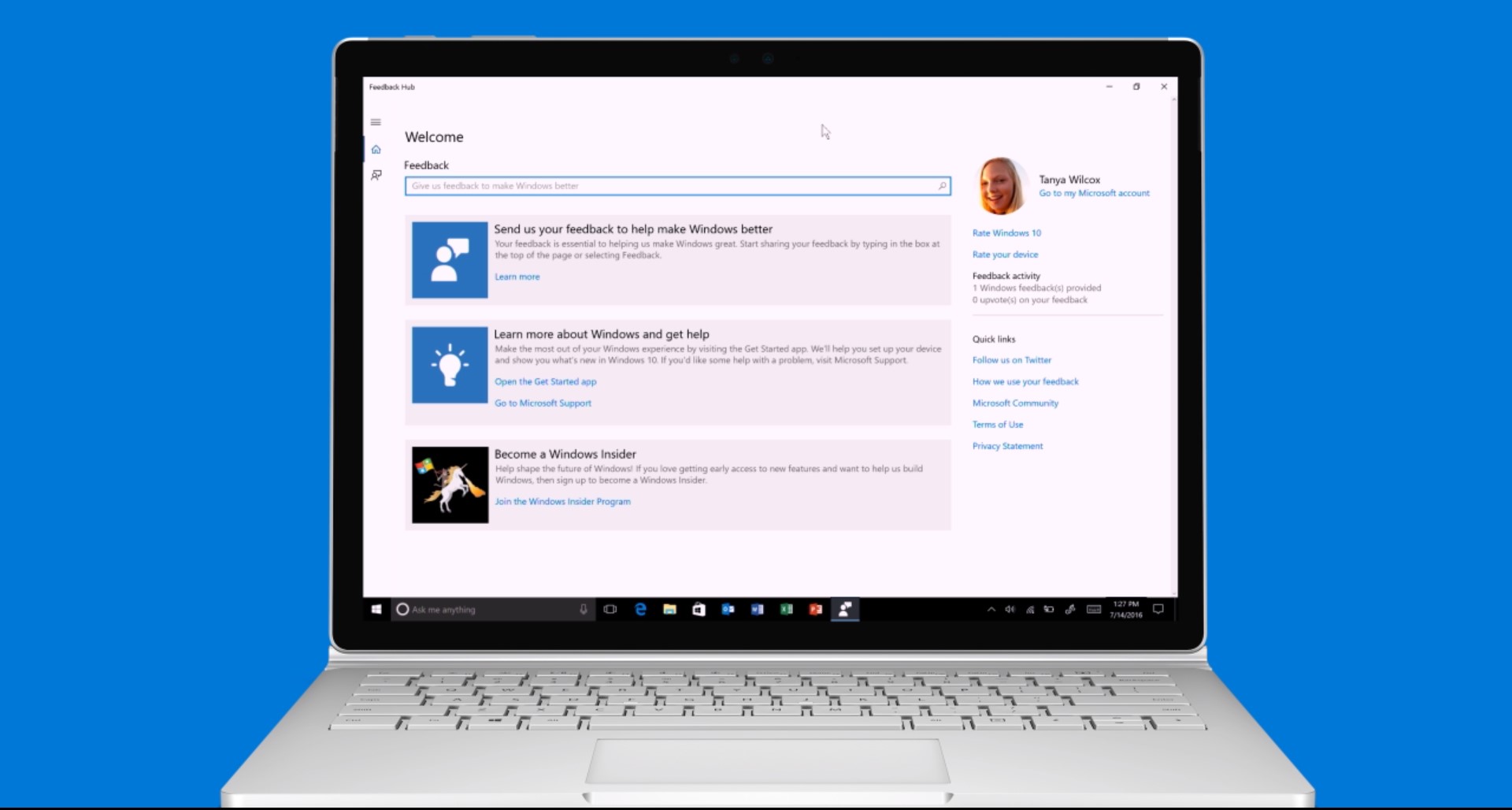The width and height of the screenshot is (1512, 810).
Task: Click the network tray icon
Action: 1030,609
